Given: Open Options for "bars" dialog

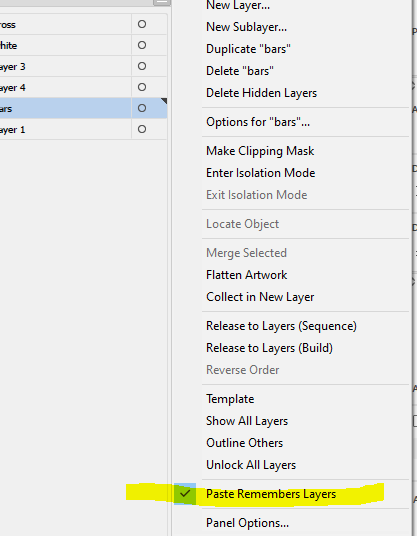Looking at the screenshot, I should [x=258, y=122].
